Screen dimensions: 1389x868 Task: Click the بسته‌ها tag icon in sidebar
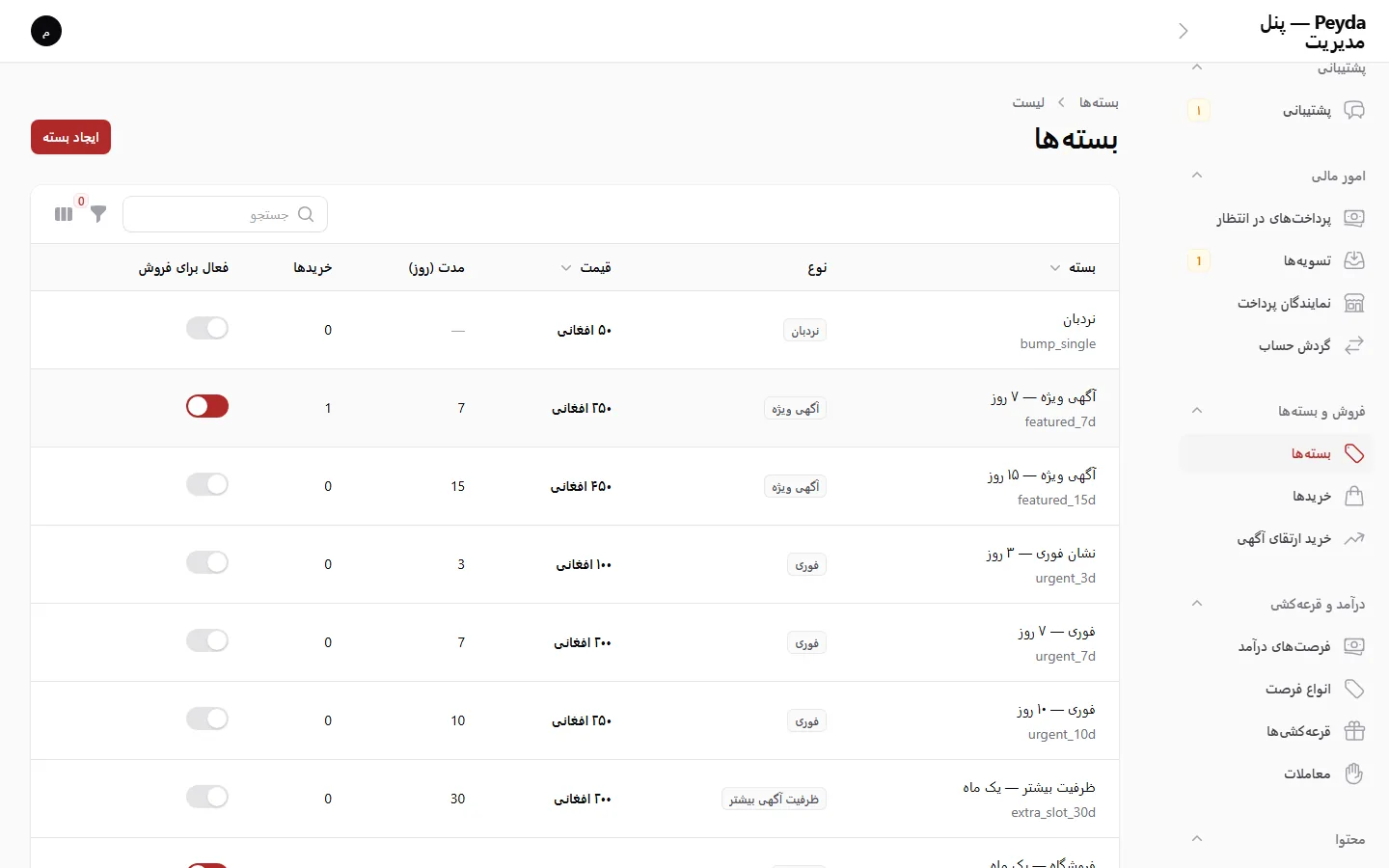[1354, 453]
